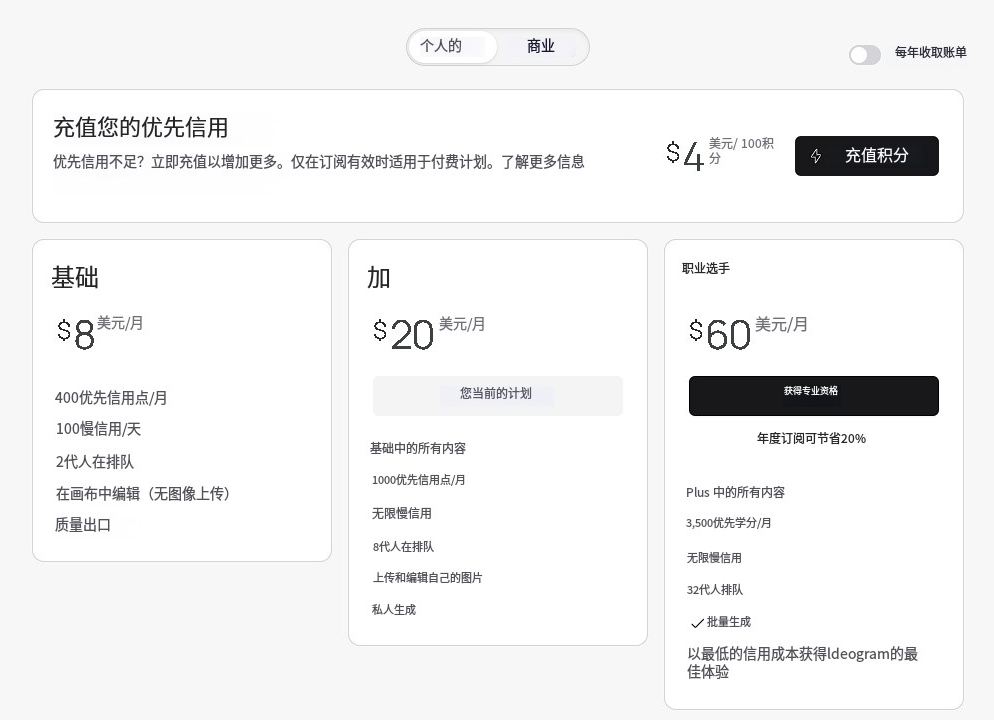Click the checkmark icon beside 批量生成
The image size is (994, 720).
(x=697, y=623)
